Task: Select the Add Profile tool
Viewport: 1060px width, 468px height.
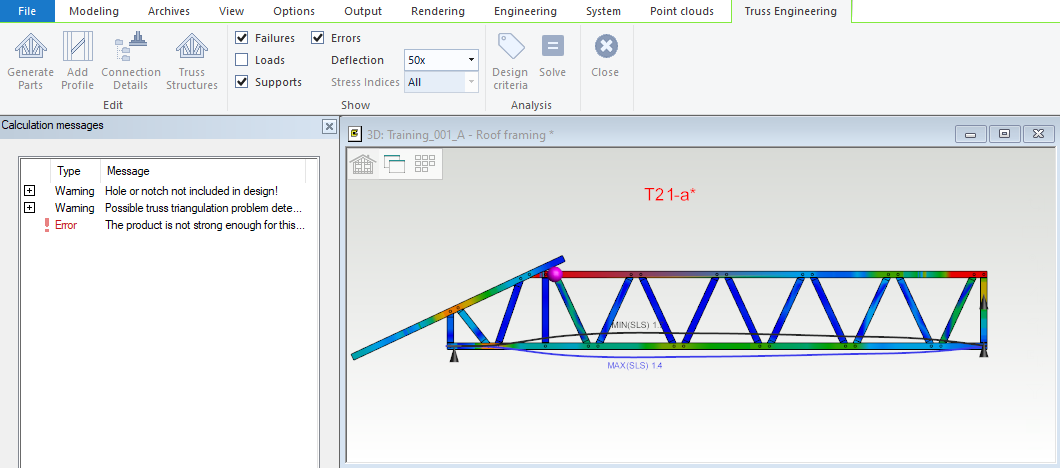Action: [77, 60]
